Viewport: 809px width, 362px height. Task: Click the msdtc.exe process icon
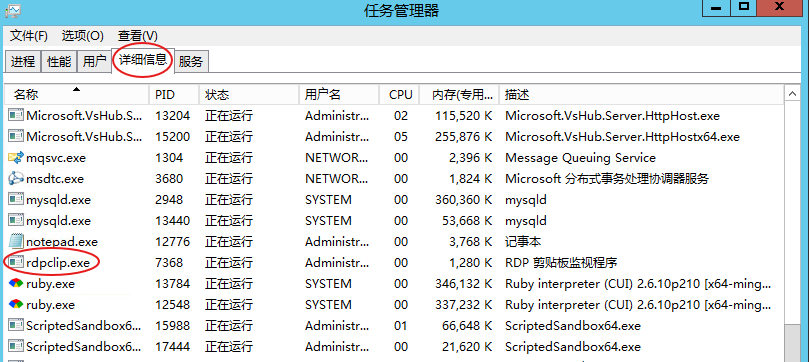click(x=16, y=179)
